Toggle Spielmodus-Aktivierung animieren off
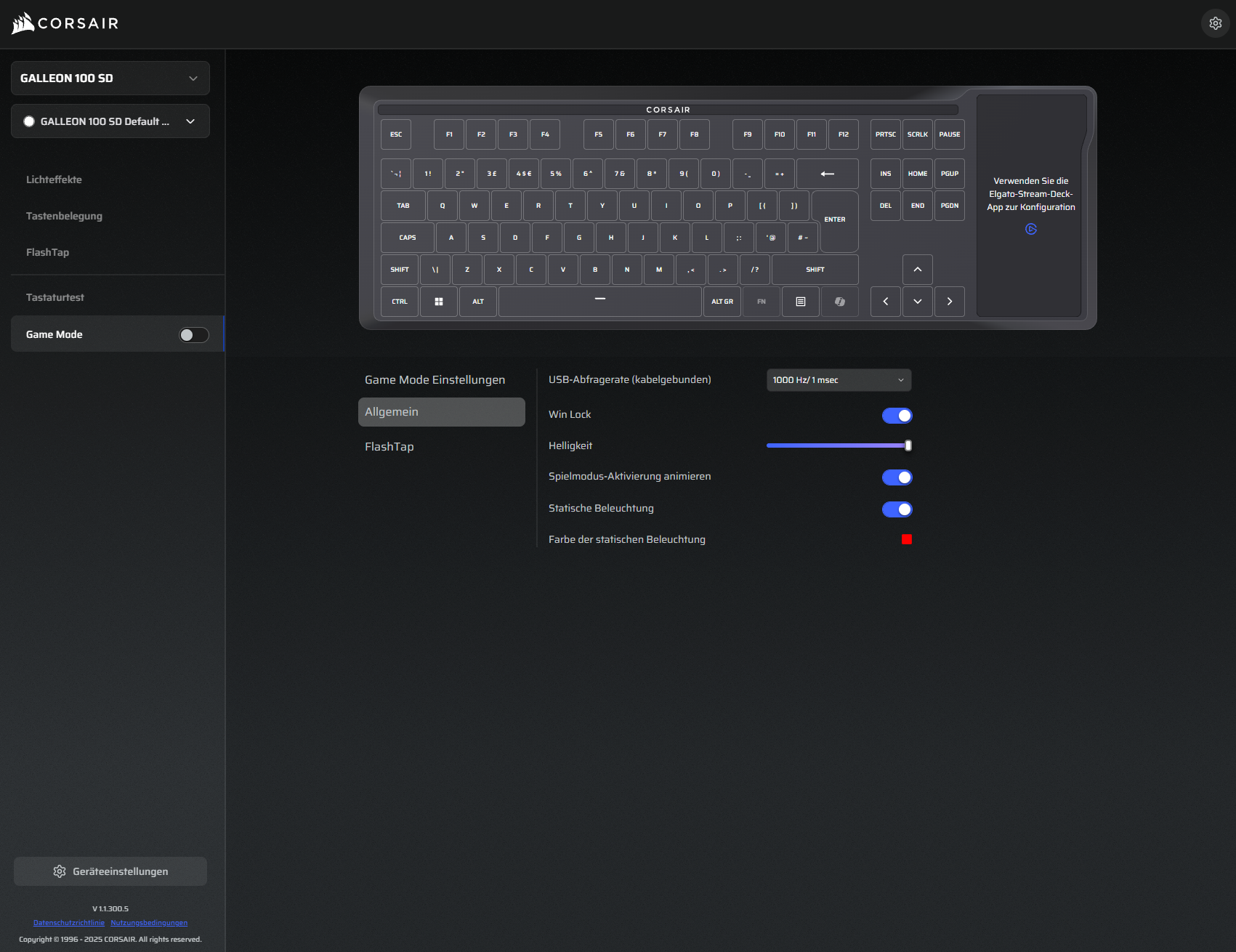 (897, 477)
